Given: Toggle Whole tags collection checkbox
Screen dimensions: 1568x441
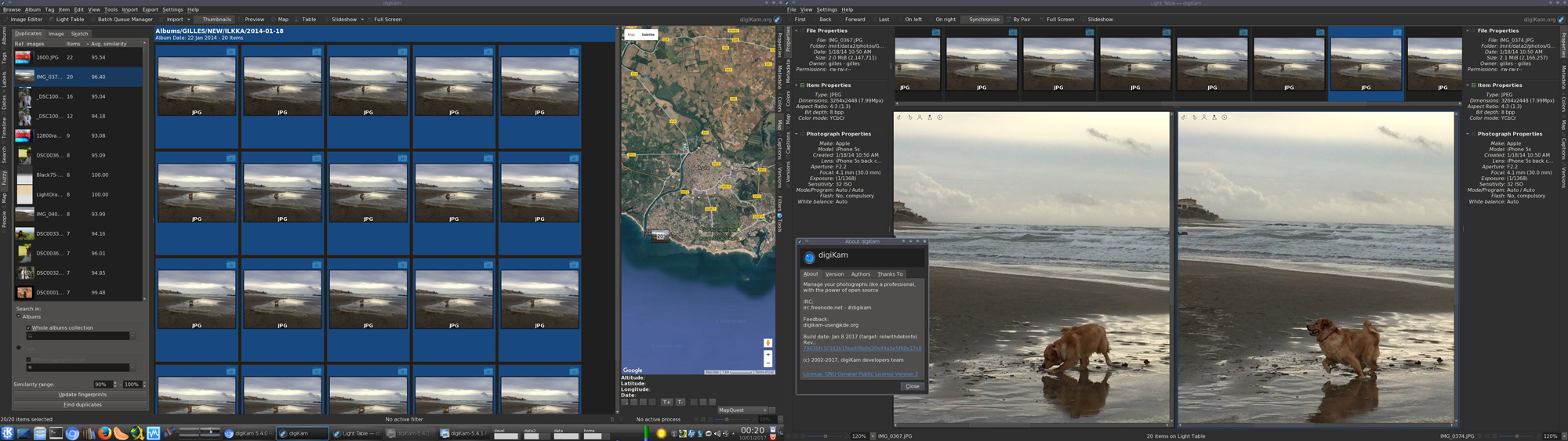Looking at the screenshot, I should 29,360.
